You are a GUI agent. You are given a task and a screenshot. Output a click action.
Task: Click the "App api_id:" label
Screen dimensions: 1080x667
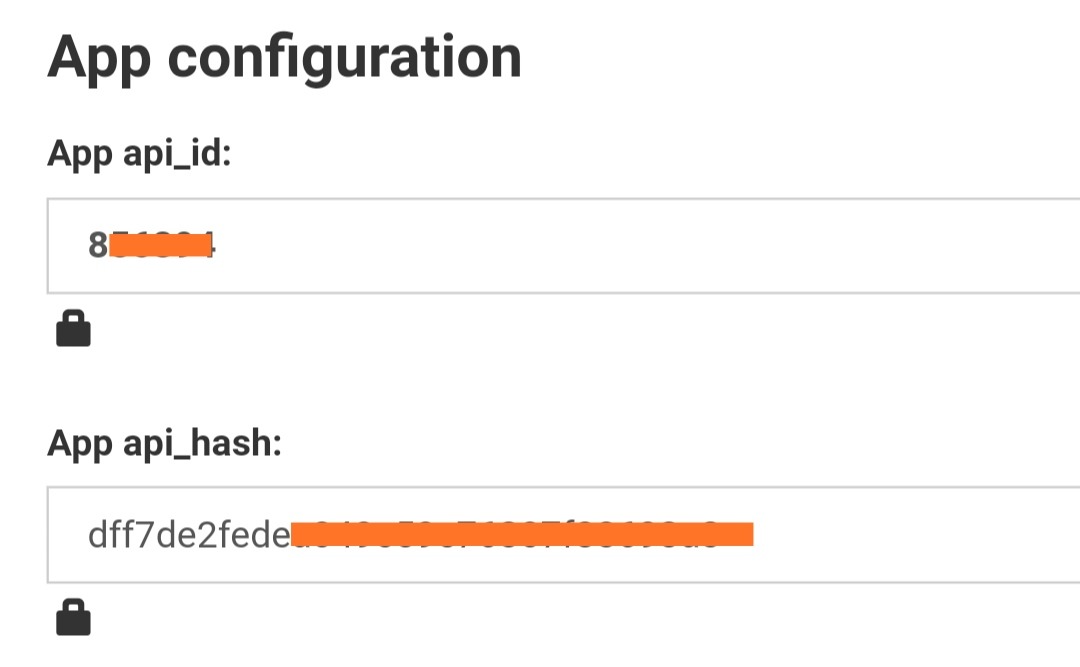tap(139, 155)
